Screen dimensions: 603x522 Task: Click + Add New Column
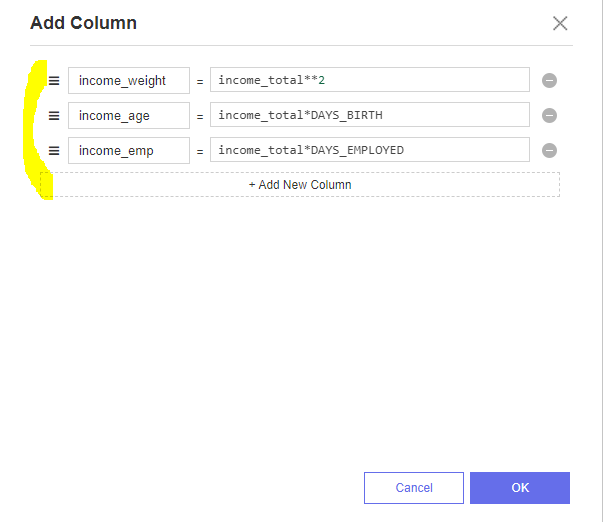pos(300,185)
